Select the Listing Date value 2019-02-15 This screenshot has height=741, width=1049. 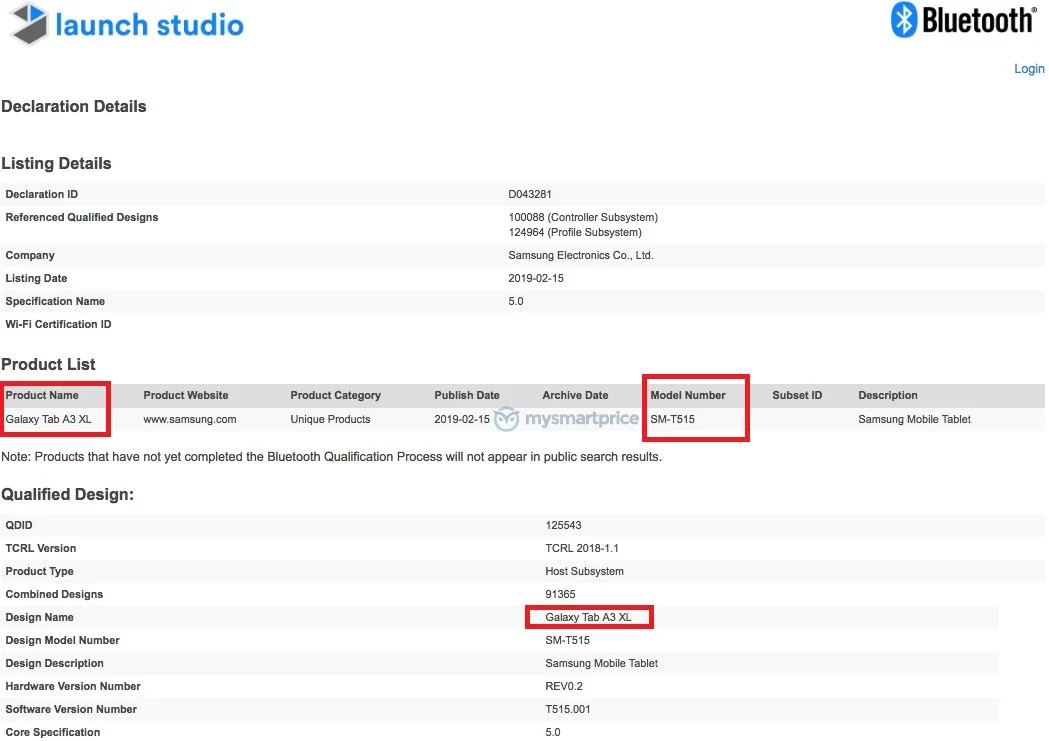(x=536, y=278)
